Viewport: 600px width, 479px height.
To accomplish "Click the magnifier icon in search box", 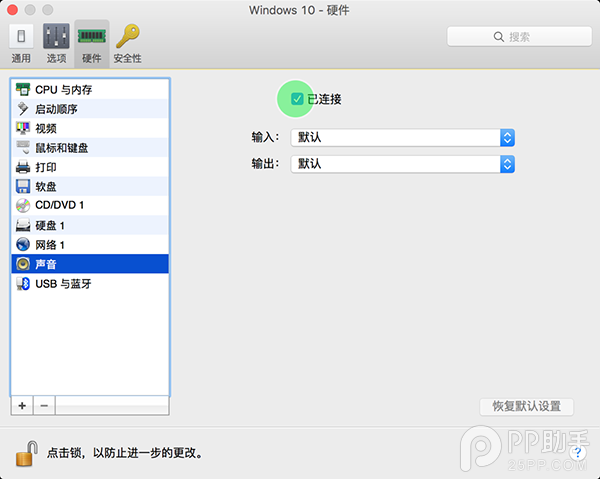I will pos(499,37).
